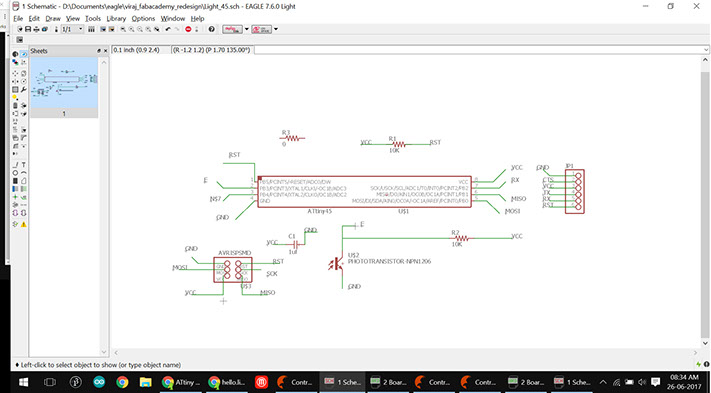
Task: Select sheet 1 thumbnail
Action: pyautogui.click(x=64, y=88)
